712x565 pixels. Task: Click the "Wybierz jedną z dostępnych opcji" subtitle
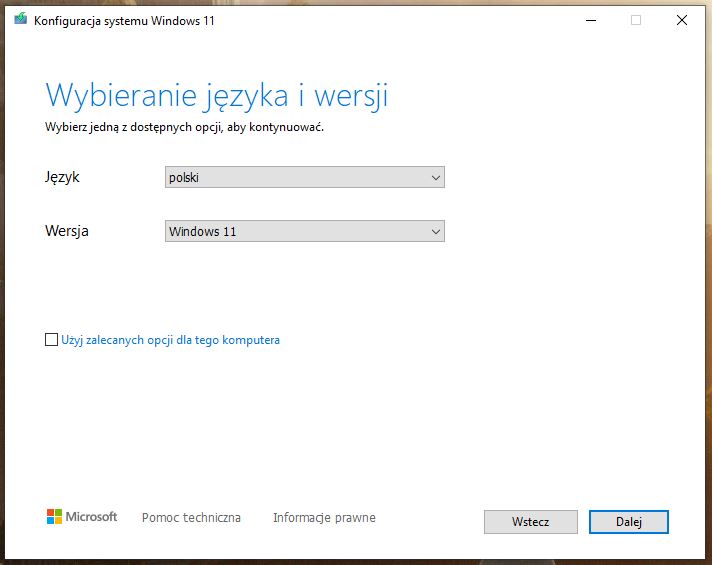(184, 128)
